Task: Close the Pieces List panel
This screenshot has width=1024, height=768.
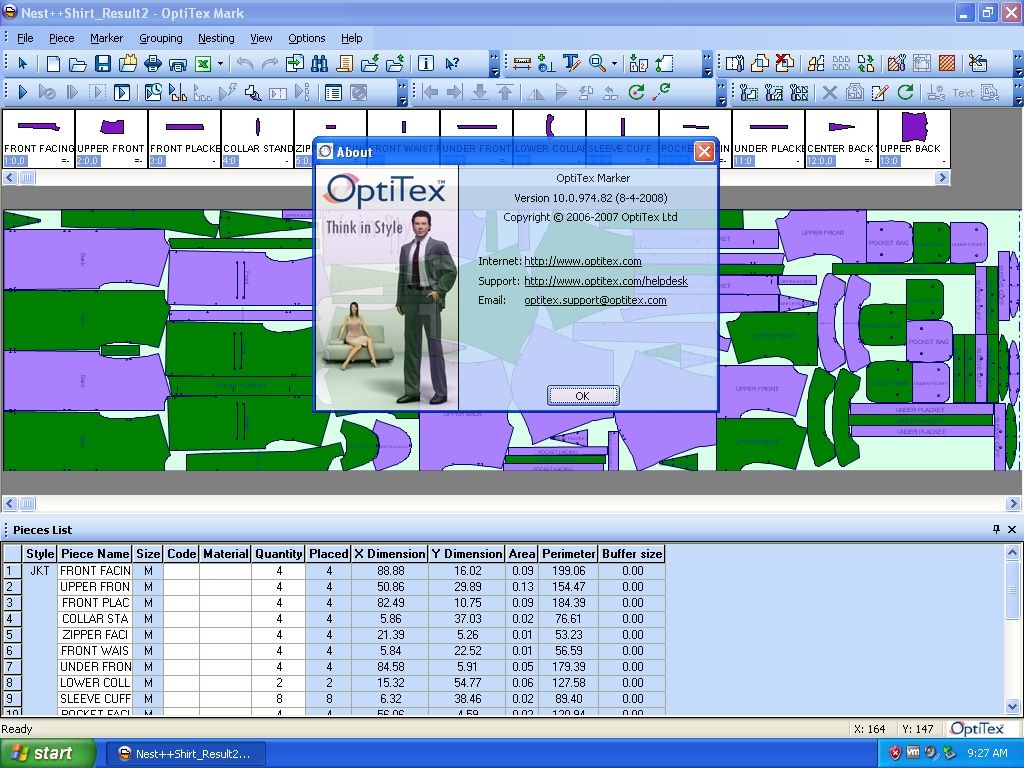Action: click(1012, 530)
